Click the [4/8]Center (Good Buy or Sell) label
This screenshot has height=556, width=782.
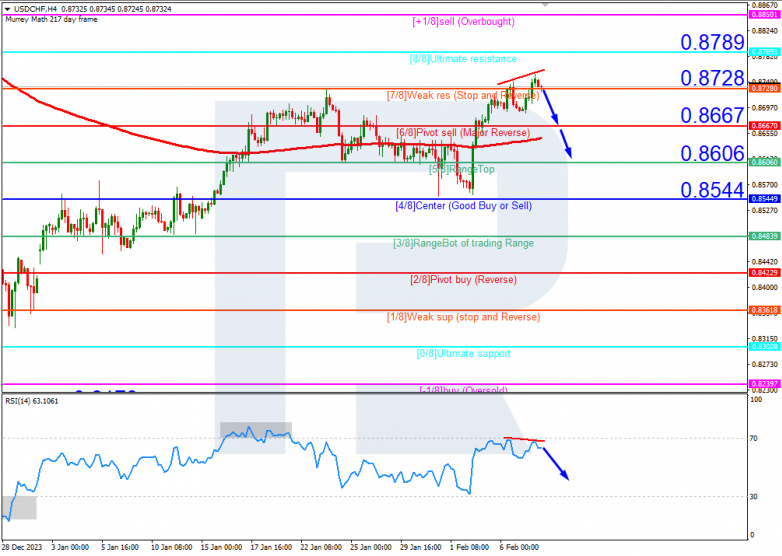click(x=463, y=205)
